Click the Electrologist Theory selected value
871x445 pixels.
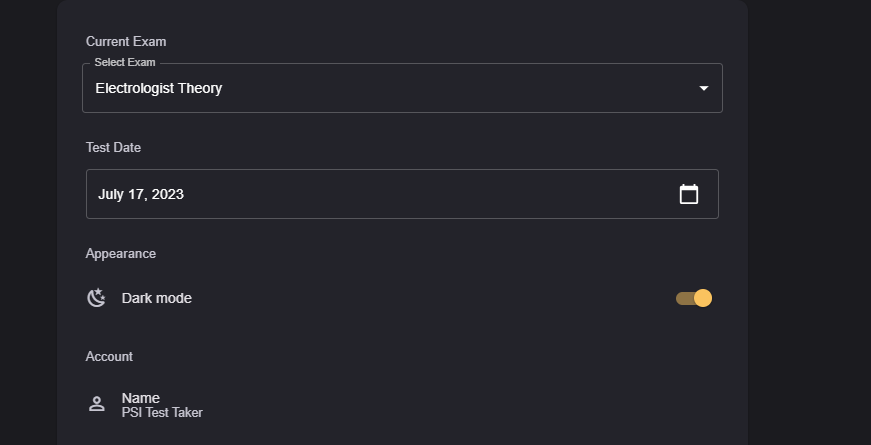[x=158, y=88]
